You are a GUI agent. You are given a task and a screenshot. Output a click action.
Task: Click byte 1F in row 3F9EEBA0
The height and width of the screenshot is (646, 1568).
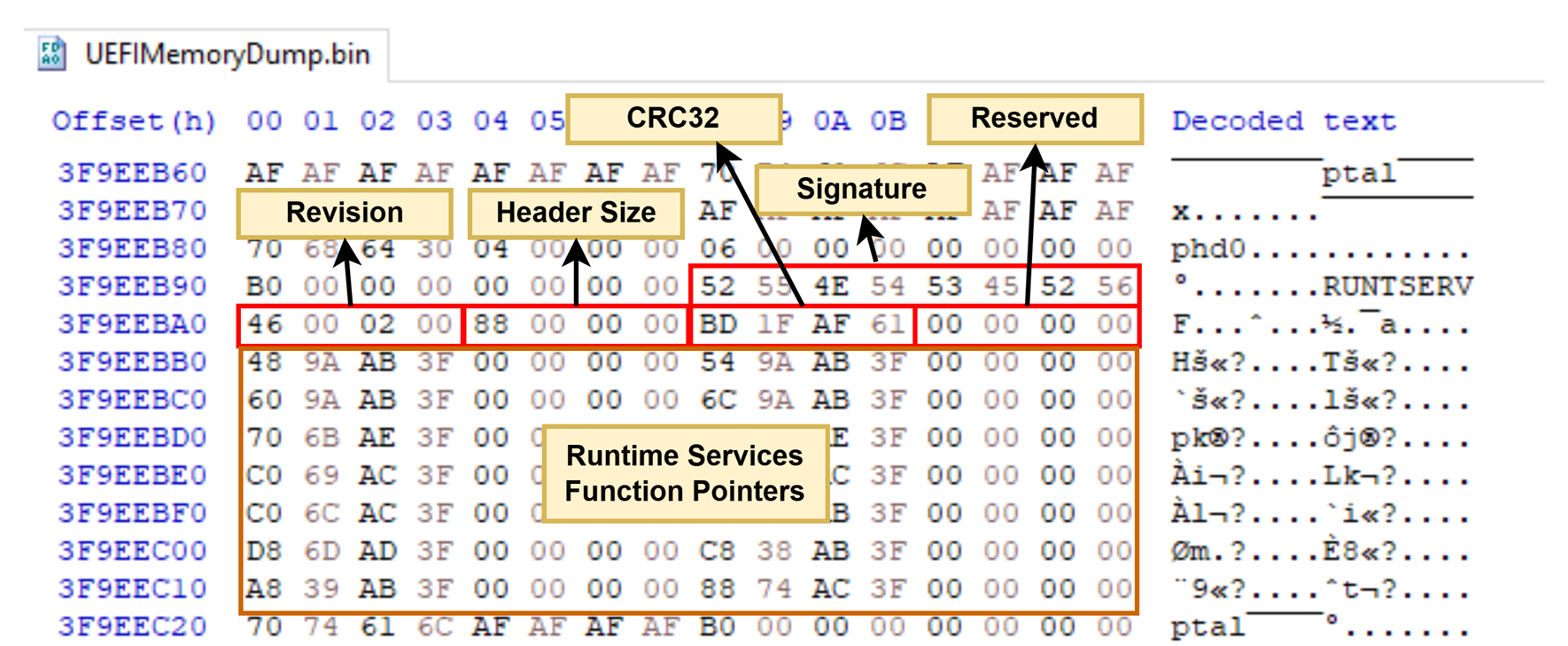point(774,324)
